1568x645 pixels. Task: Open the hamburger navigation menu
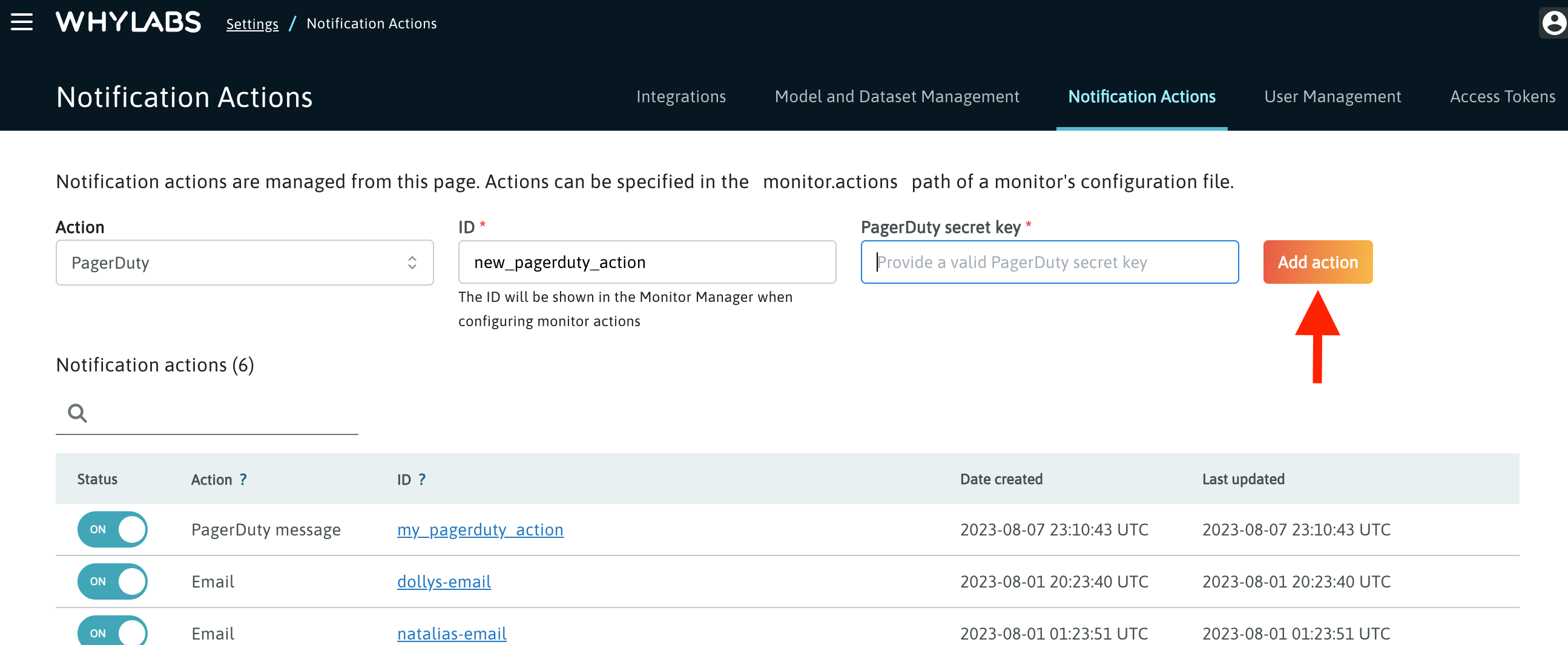[22, 22]
